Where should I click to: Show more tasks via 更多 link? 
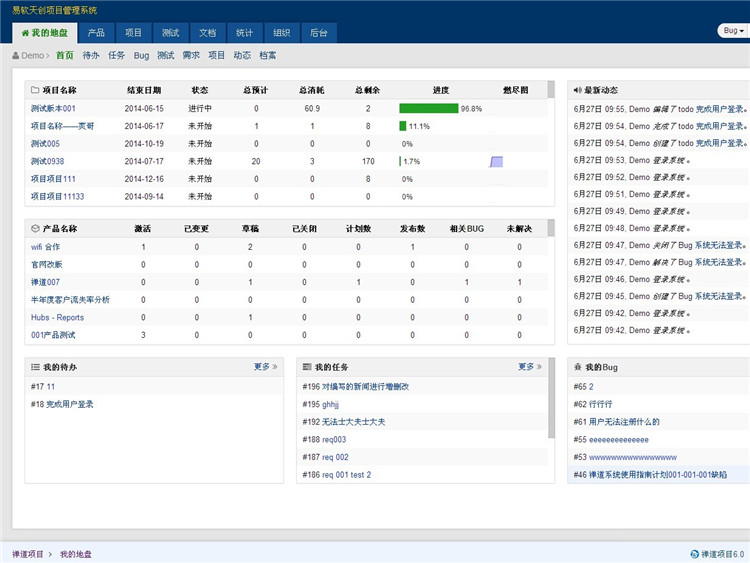coord(530,367)
